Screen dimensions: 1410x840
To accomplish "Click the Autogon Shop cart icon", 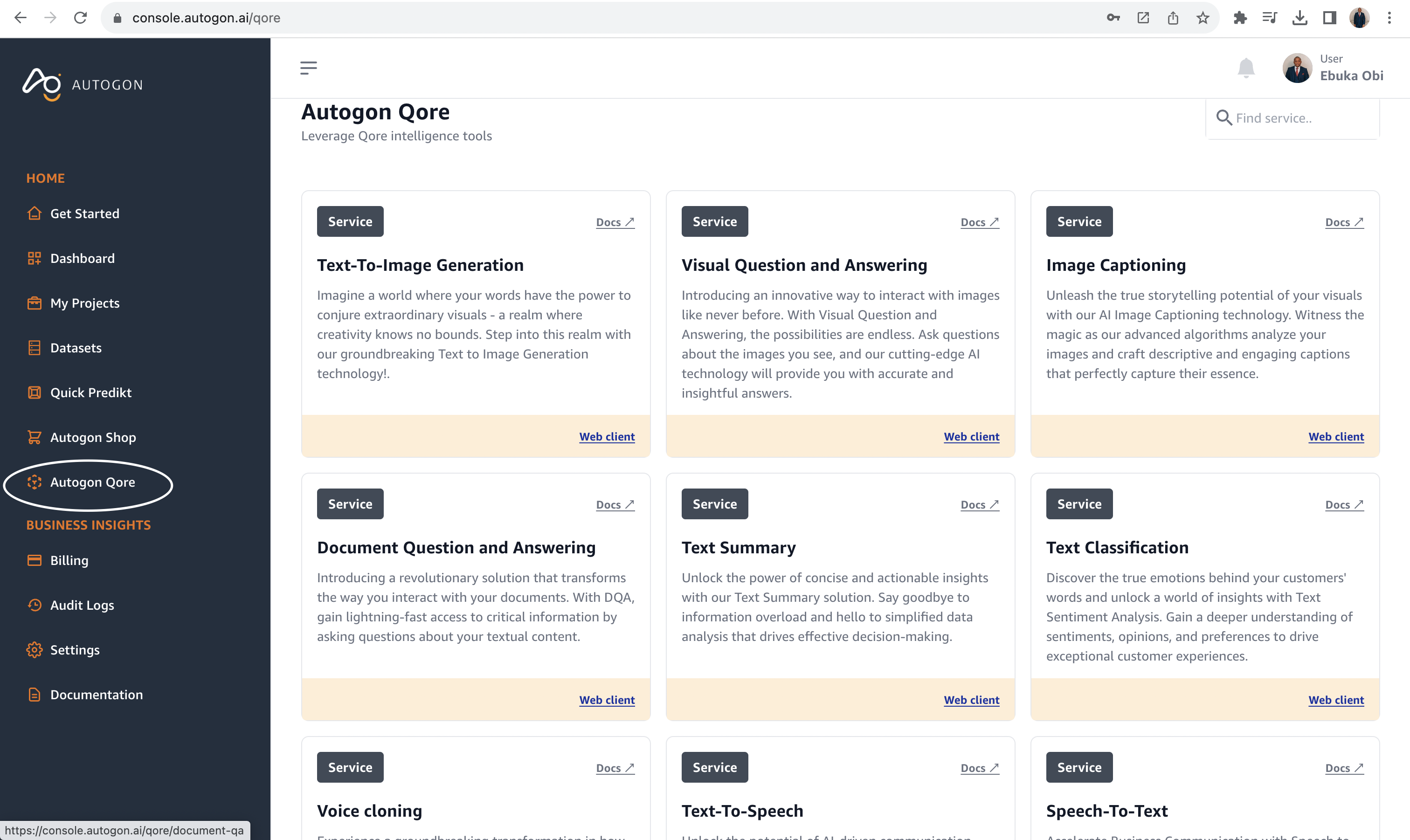I will pos(35,437).
